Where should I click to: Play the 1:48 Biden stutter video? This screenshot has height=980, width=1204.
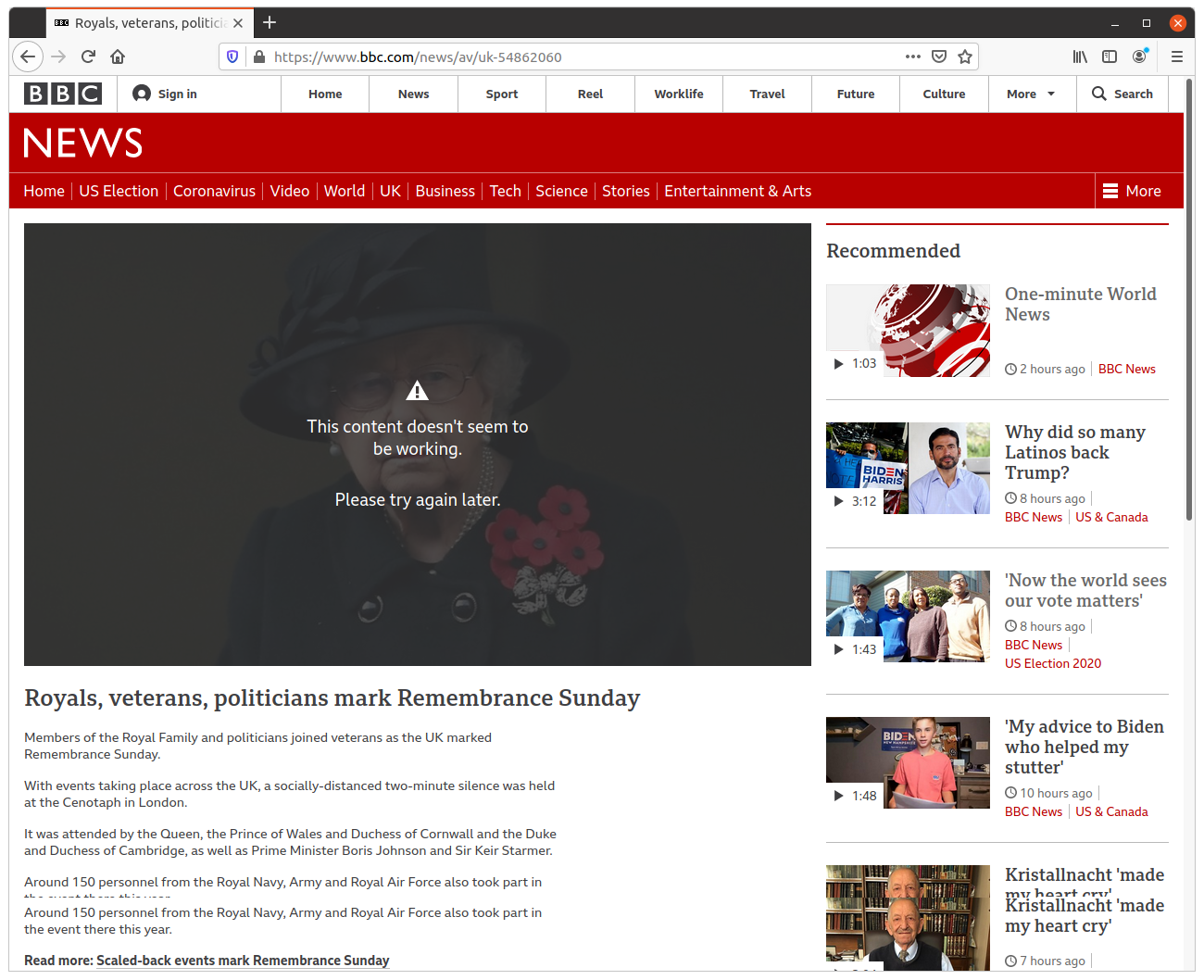pyautogui.click(x=908, y=763)
